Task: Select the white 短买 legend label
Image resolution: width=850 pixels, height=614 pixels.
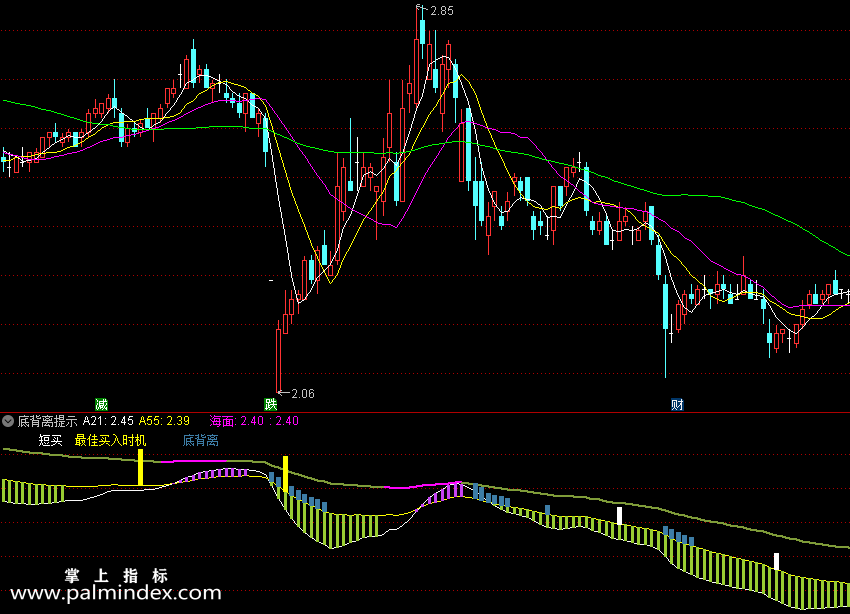Action: (x=50, y=441)
